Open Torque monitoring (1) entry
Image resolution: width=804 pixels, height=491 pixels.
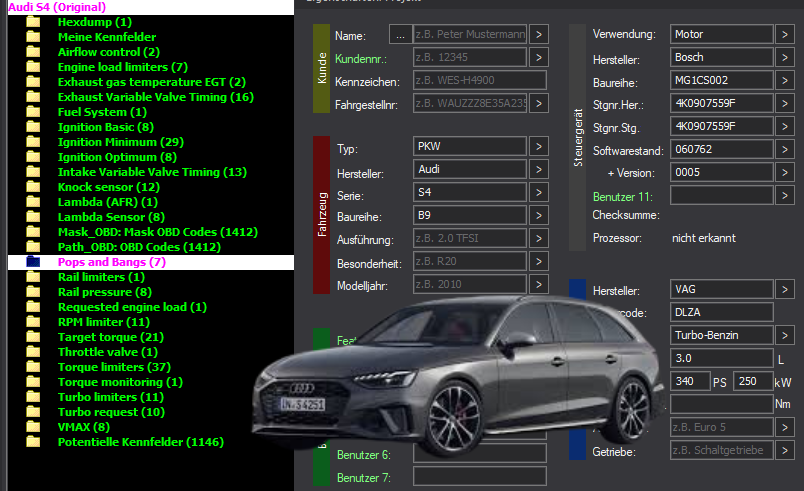pyautogui.click(x=120, y=382)
